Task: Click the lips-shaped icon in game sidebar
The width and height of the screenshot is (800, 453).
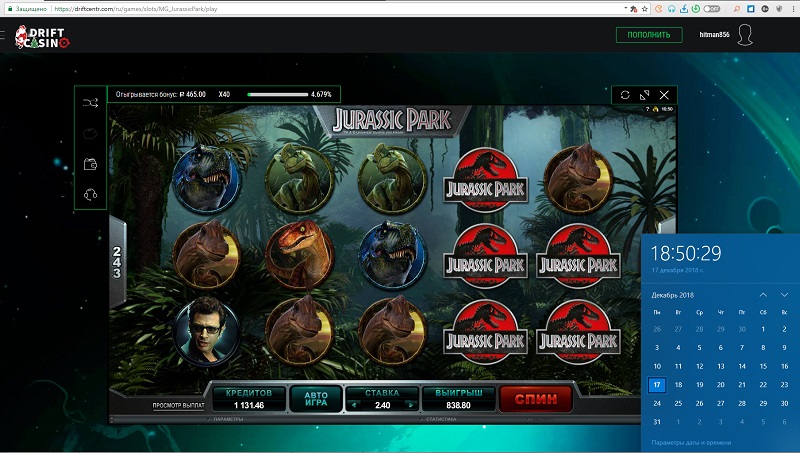Action: click(x=90, y=134)
